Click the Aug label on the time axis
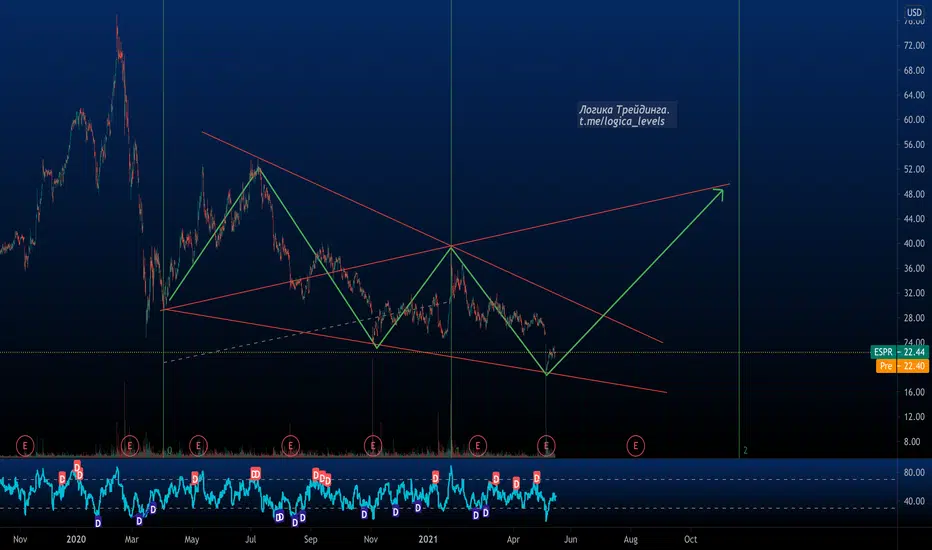The height and width of the screenshot is (550, 932). pyautogui.click(x=630, y=539)
